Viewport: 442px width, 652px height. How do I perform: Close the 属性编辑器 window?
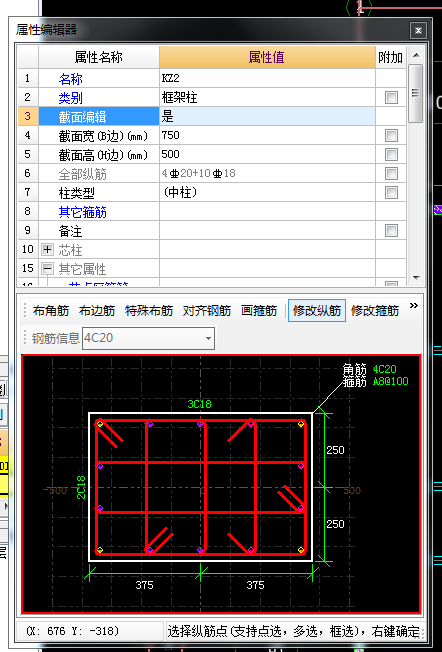tap(418, 30)
